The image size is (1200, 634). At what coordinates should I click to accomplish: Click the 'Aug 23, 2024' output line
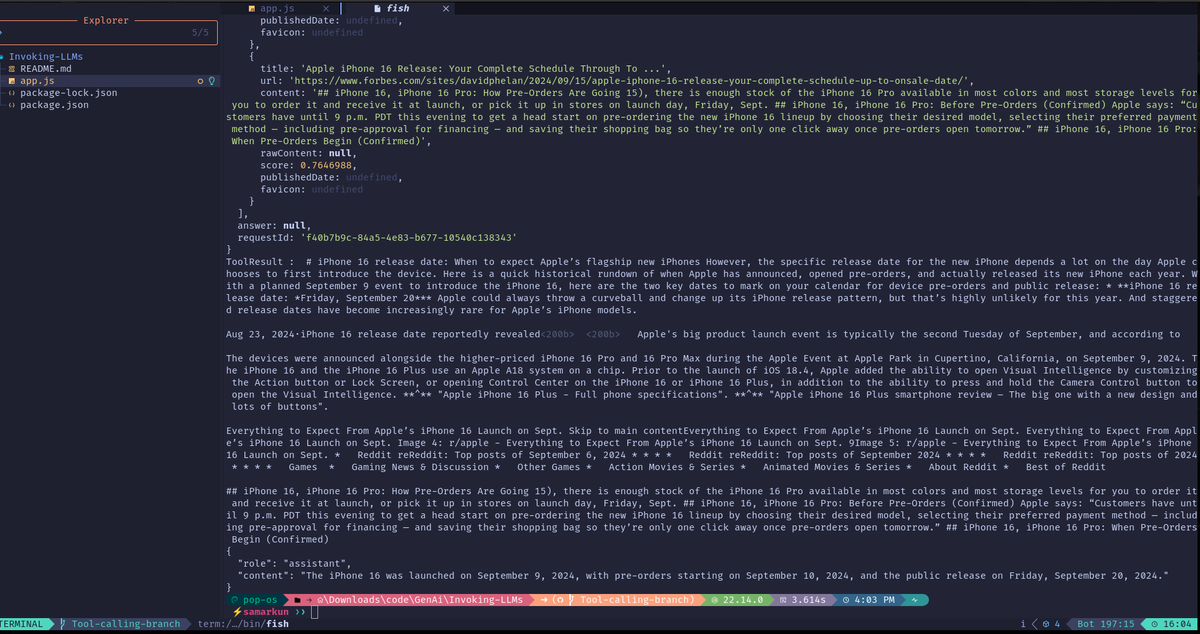[x=703, y=333]
